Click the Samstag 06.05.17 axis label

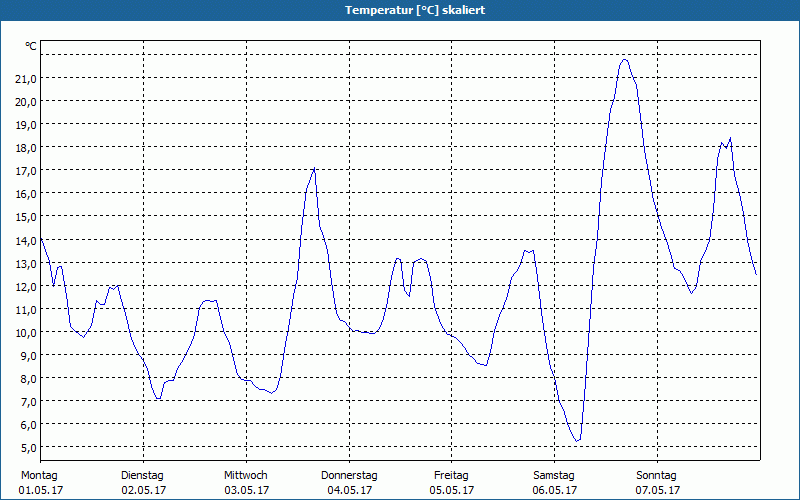click(554, 483)
